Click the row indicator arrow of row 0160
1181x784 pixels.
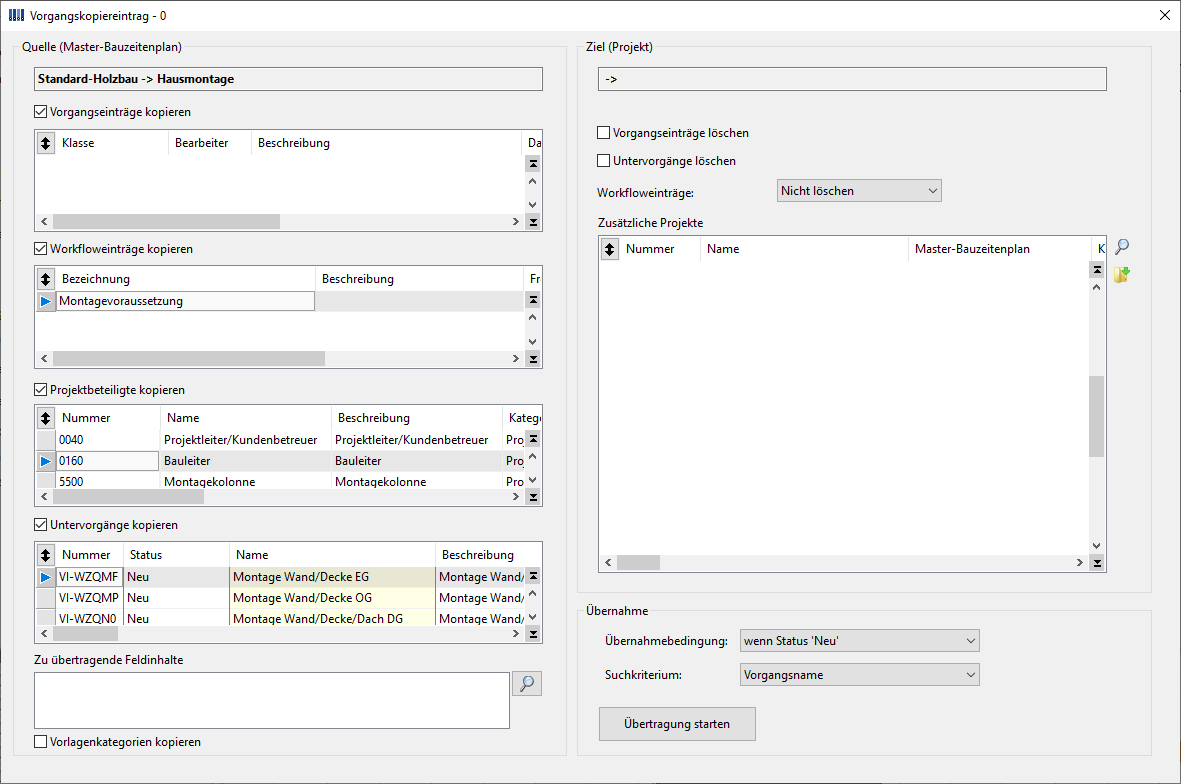46,461
